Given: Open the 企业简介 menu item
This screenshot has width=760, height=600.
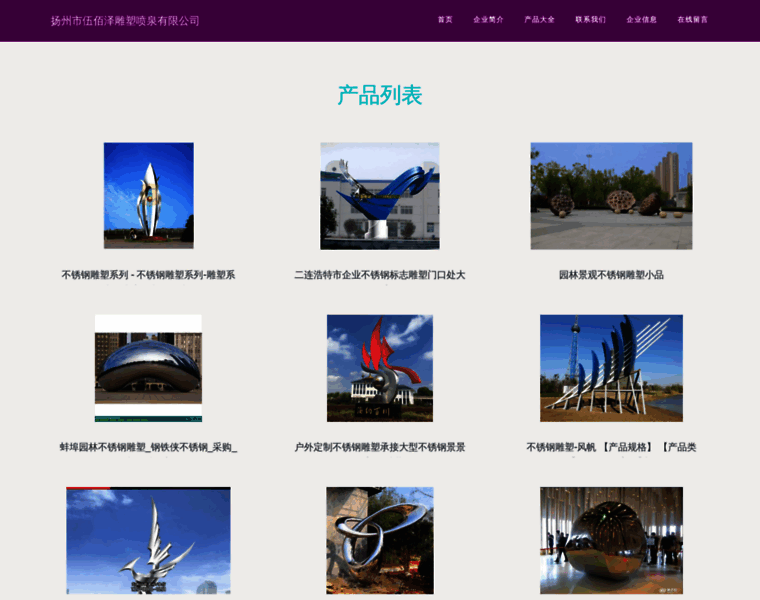Looking at the screenshot, I should (488, 20).
